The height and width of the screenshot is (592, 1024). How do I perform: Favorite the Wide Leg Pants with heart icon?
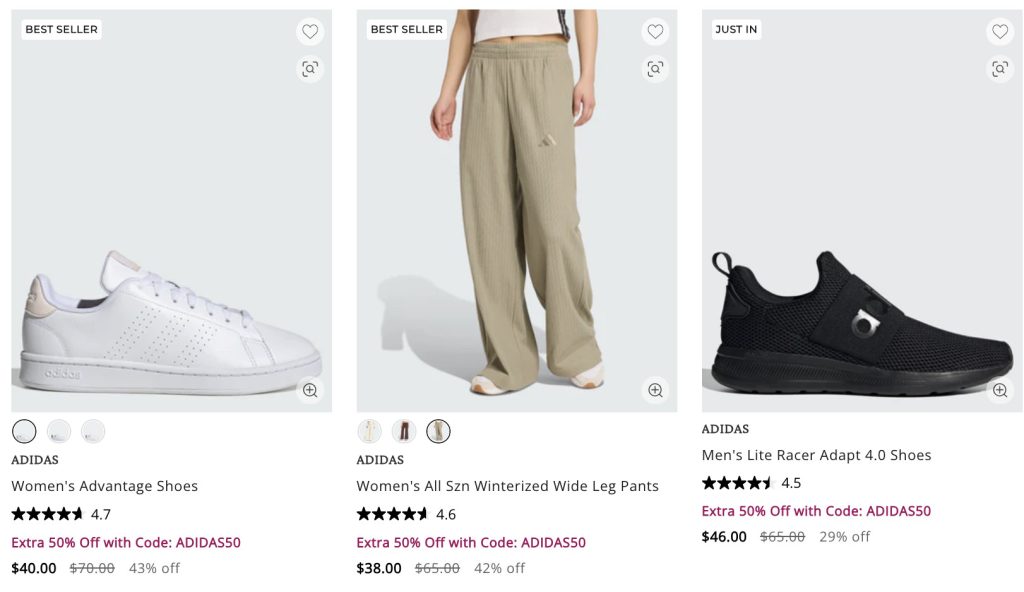pos(655,32)
